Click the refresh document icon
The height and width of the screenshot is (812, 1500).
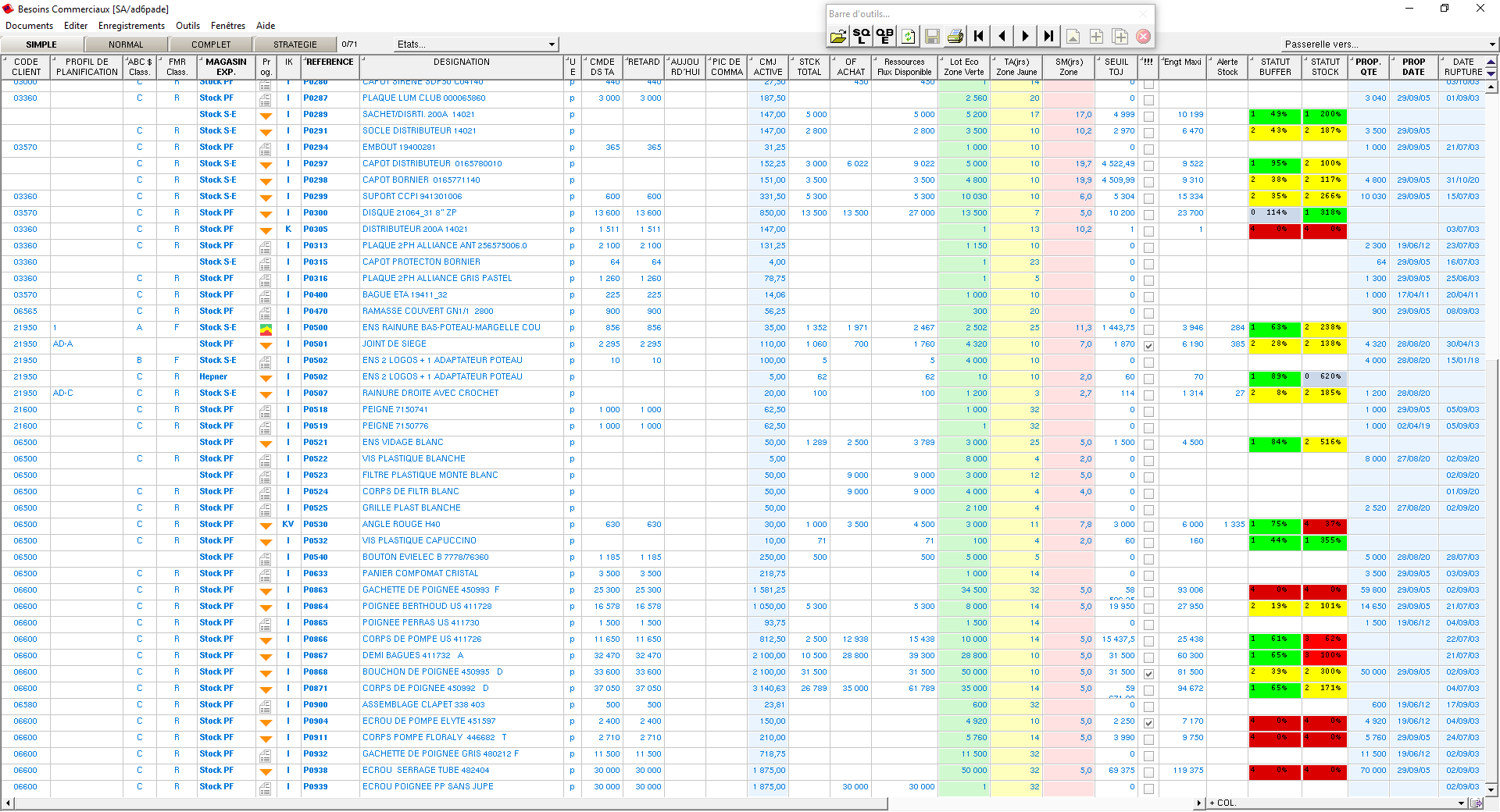click(x=908, y=36)
